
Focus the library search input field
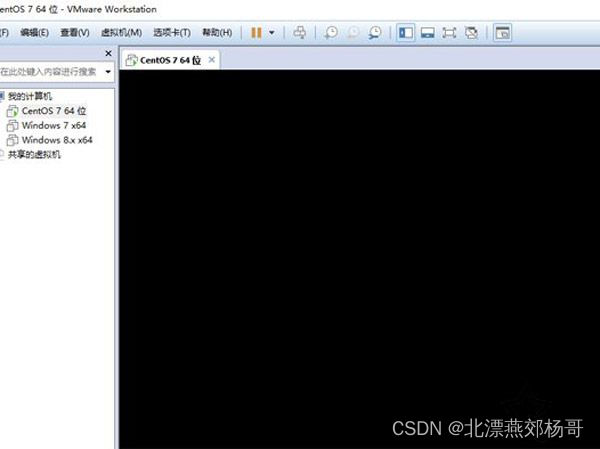(x=51, y=72)
